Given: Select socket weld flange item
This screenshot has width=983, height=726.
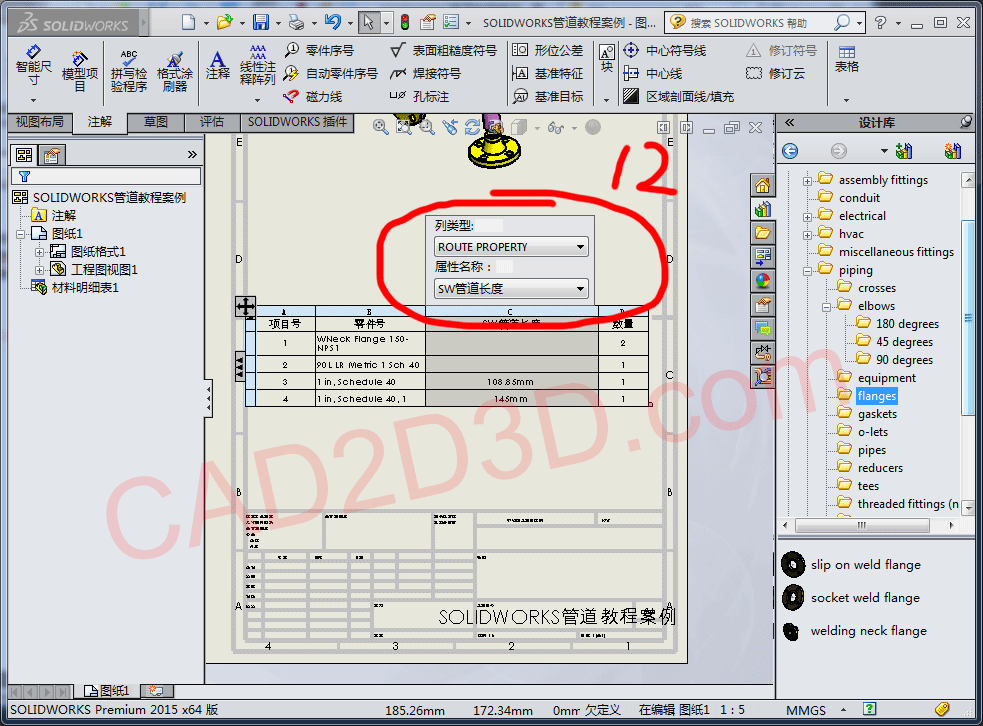Looking at the screenshot, I should point(865,597).
